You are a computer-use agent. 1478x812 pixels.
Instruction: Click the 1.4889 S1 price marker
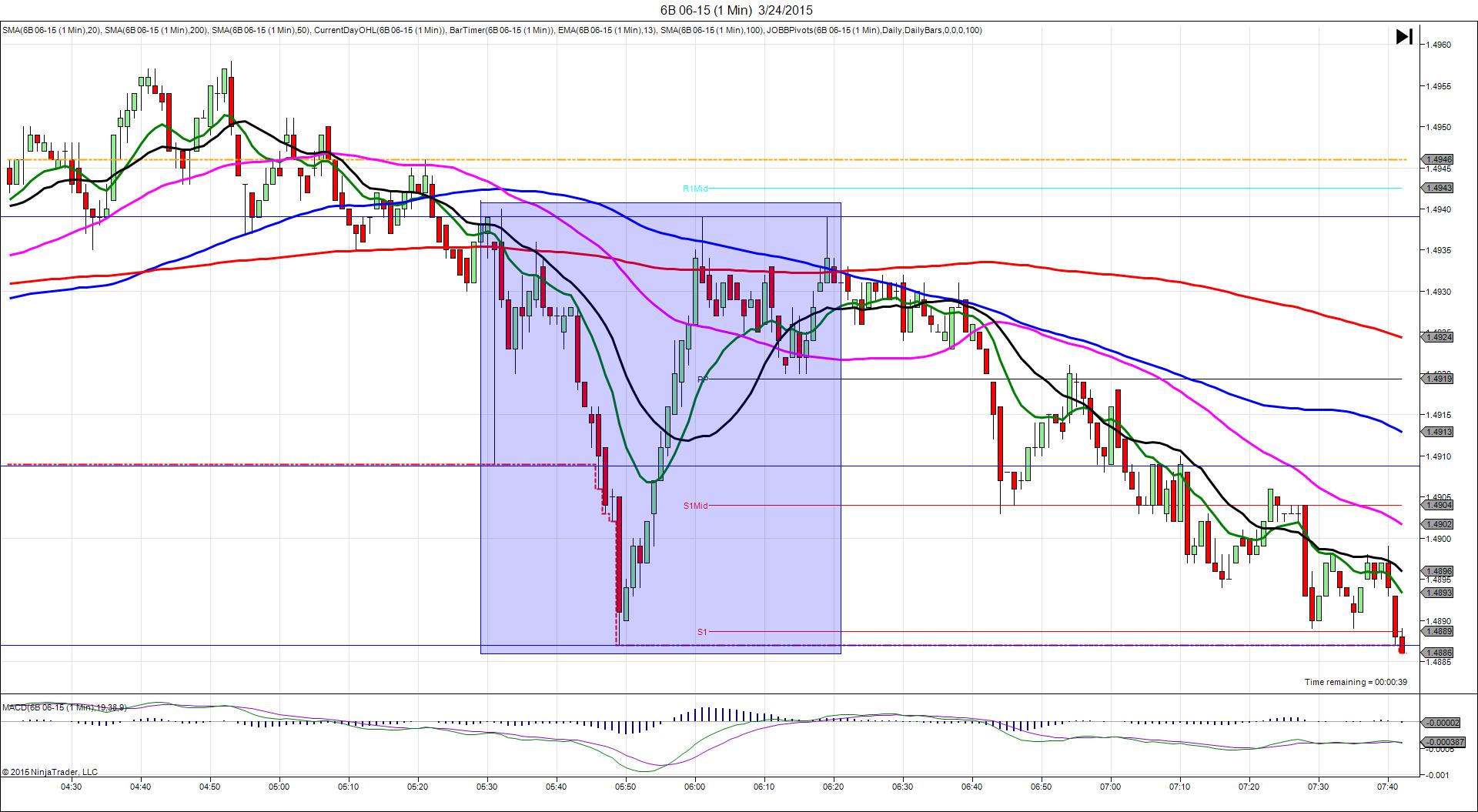click(x=1438, y=631)
